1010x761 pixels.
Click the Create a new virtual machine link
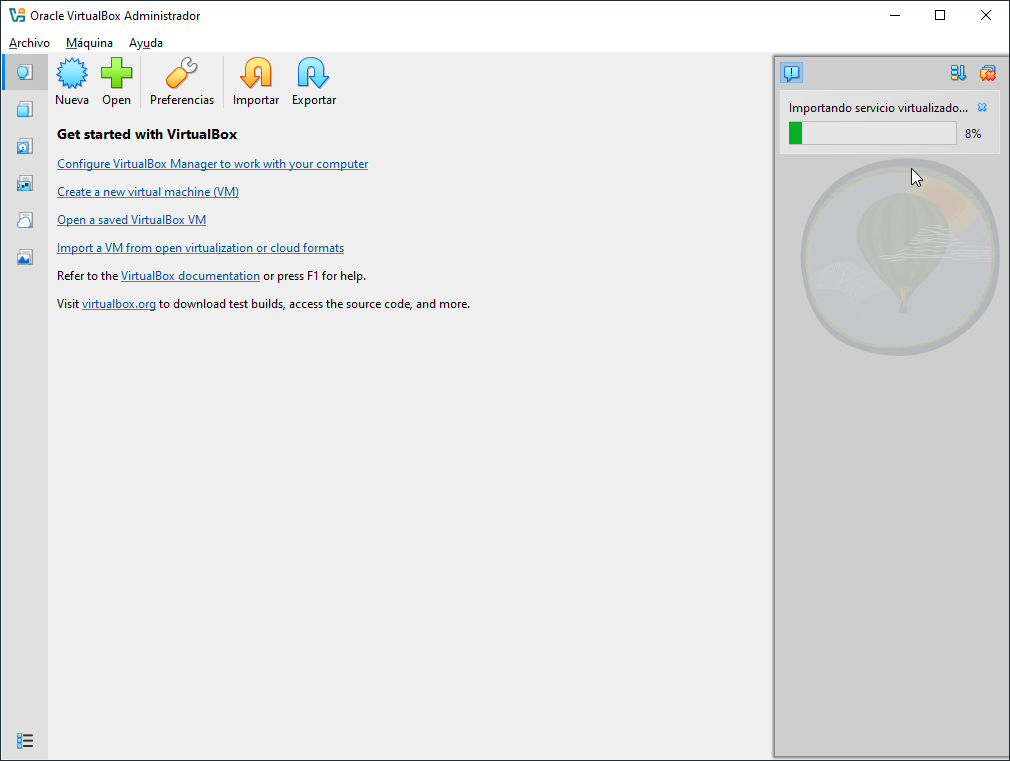pyautogui.click(x=148, y=192)
